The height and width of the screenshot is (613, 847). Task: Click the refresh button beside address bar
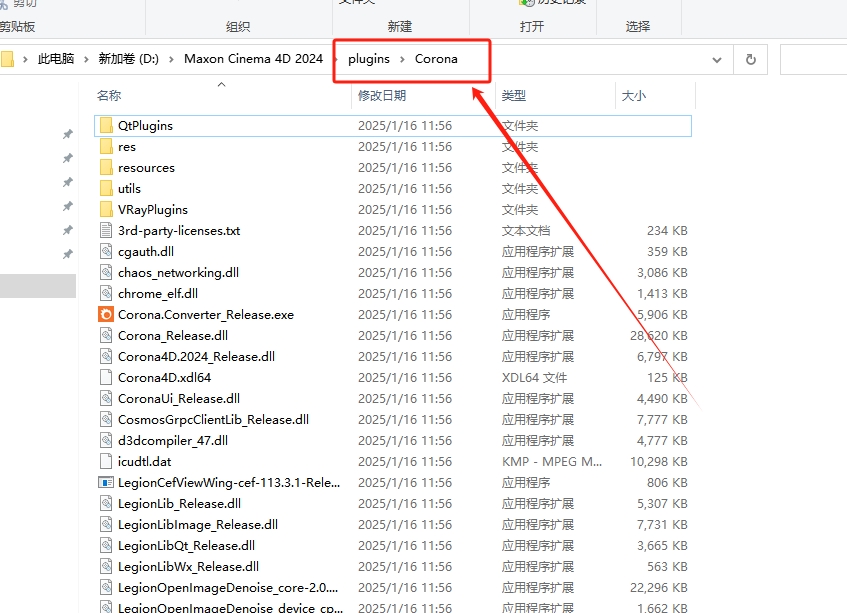click(750, 59)
